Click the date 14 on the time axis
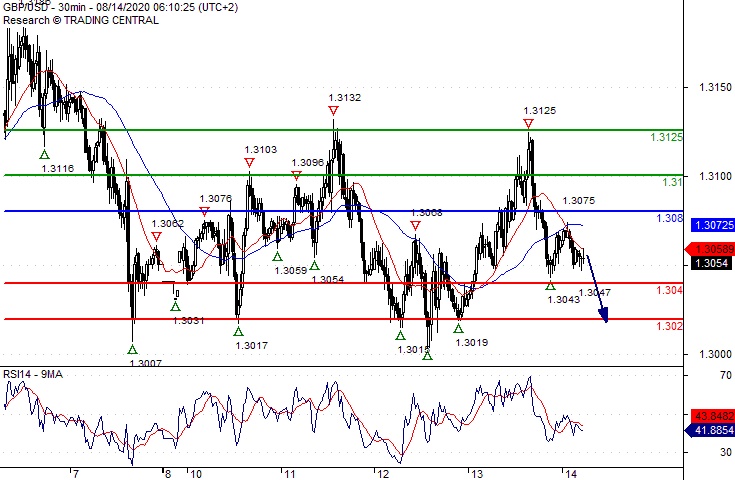 tap(570, 474)
